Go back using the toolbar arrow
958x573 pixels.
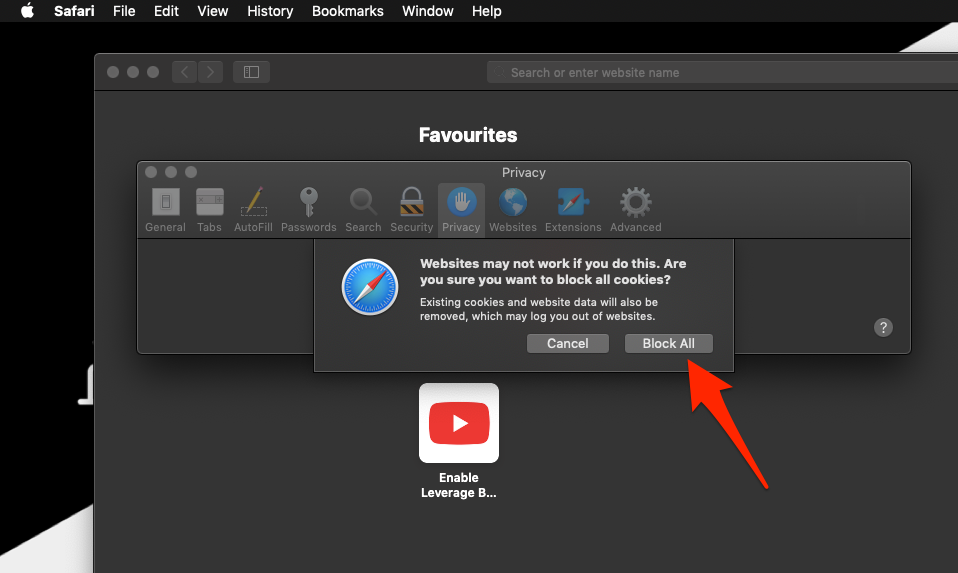pyautogui.click(x=184, y=72)
